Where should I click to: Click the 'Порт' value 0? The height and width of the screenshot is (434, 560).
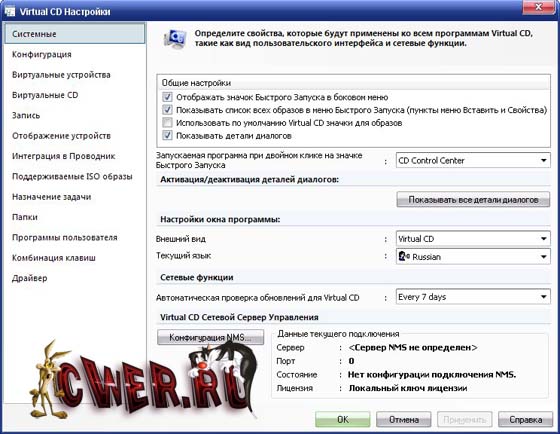351,361
